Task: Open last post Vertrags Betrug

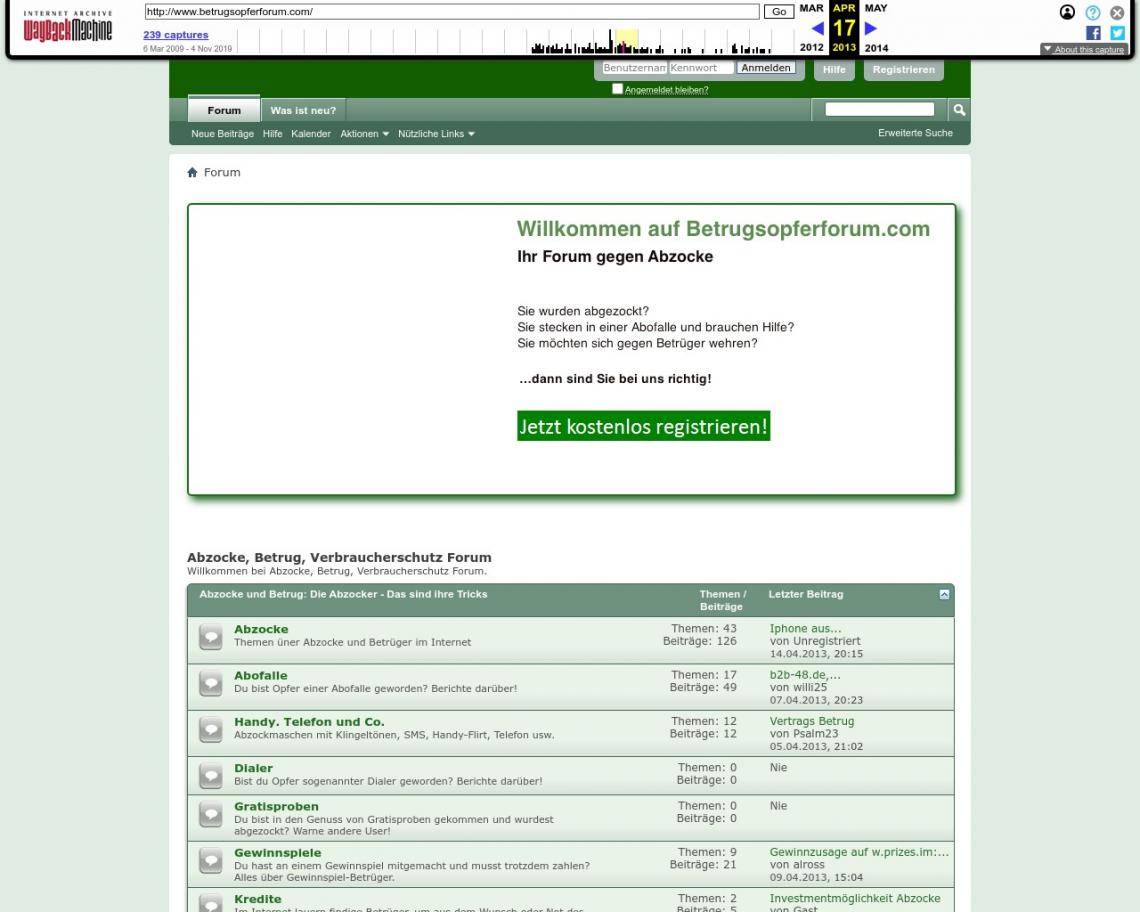Action: [812, 721]
